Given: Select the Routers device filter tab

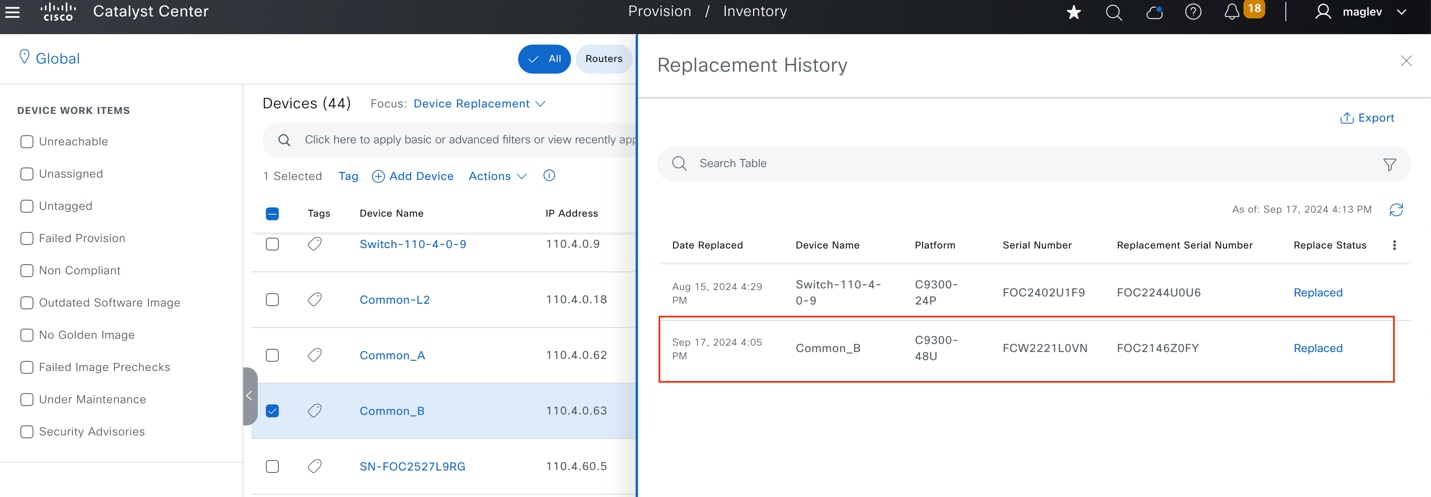Looking at the screenshot, I should point(603,59).
